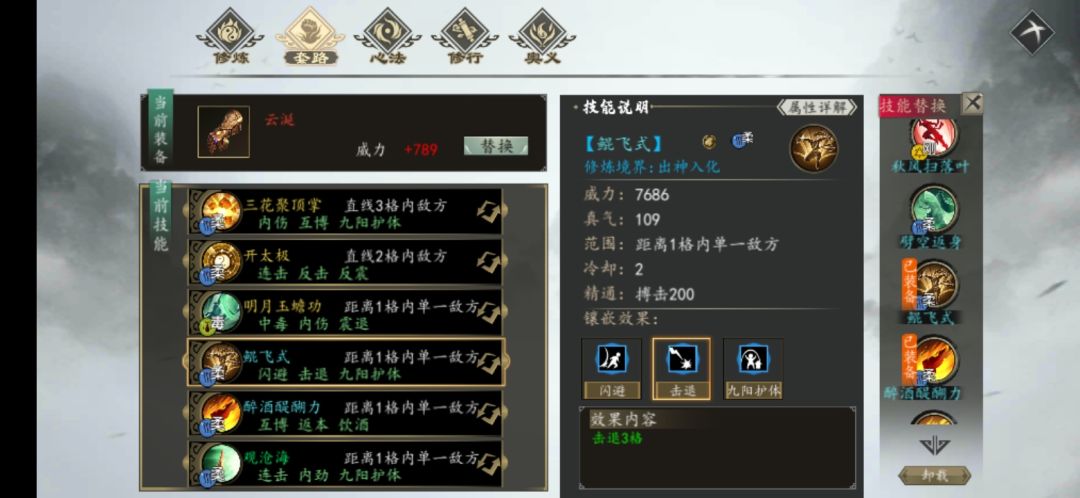This screenshot has width=1080, height=498.
Task: Click the 属性详解 button
Action: pos(817,107)
